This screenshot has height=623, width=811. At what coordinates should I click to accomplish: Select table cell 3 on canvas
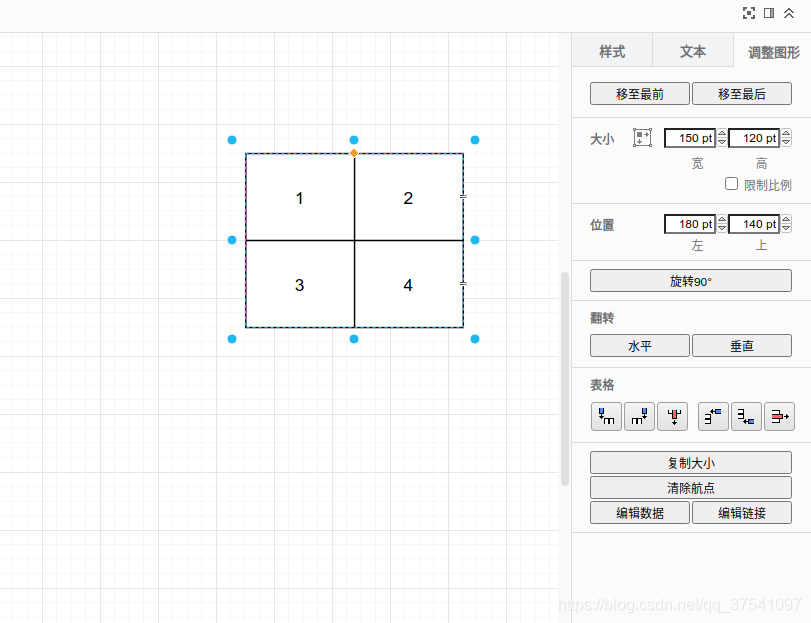pyautogui.click(x=300, y=284)
